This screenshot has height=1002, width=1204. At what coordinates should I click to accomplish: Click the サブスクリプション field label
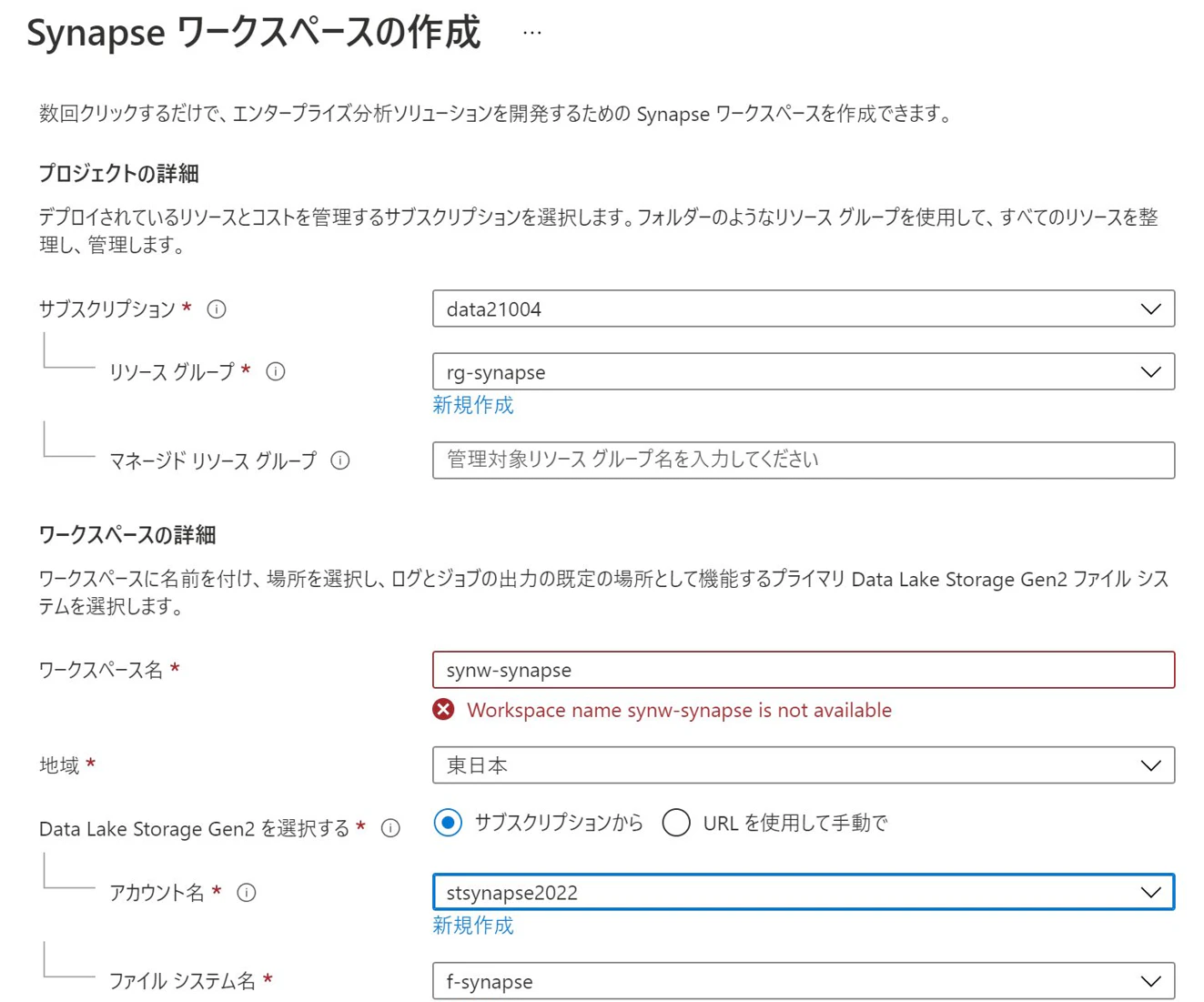coord(107,309)
